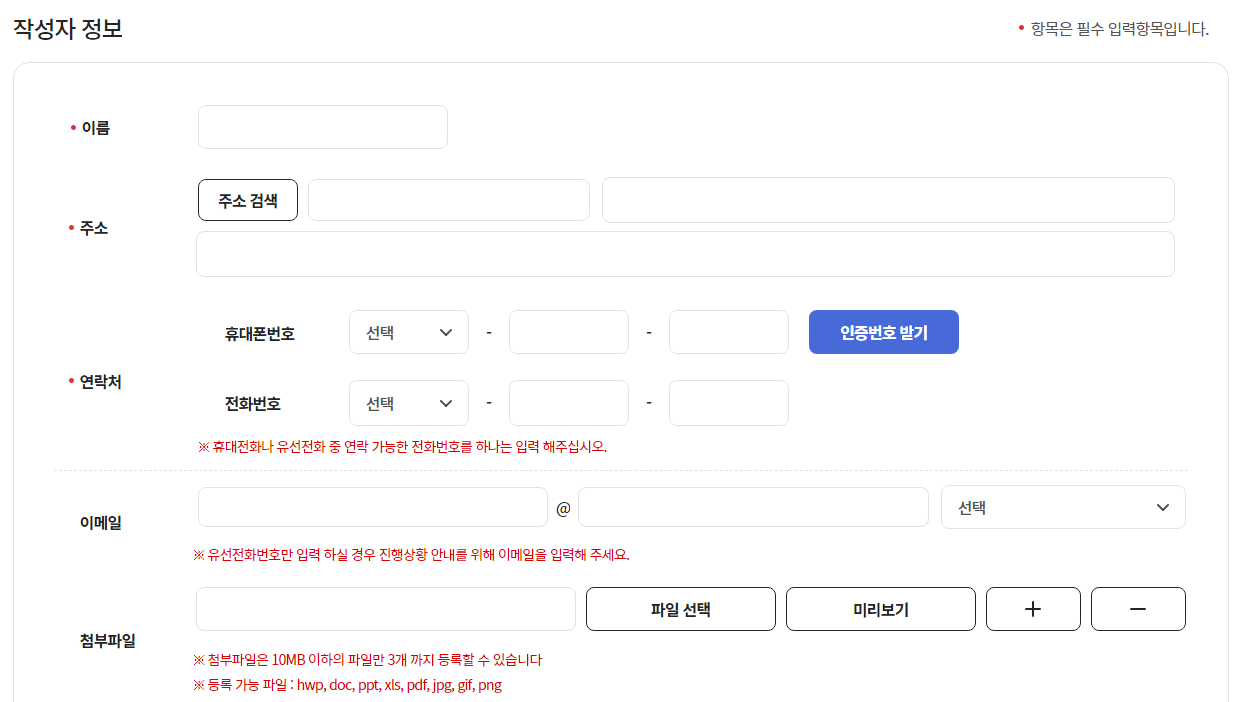This screenshot has width=1239, height=702.
Task: Click the 첨부파일 label
Action: point(108,641)
